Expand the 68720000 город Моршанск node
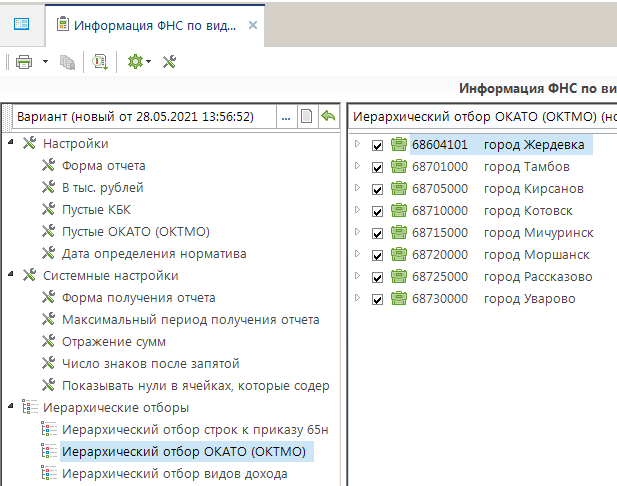Screen dimensions: 617x486 pos(357,254)
